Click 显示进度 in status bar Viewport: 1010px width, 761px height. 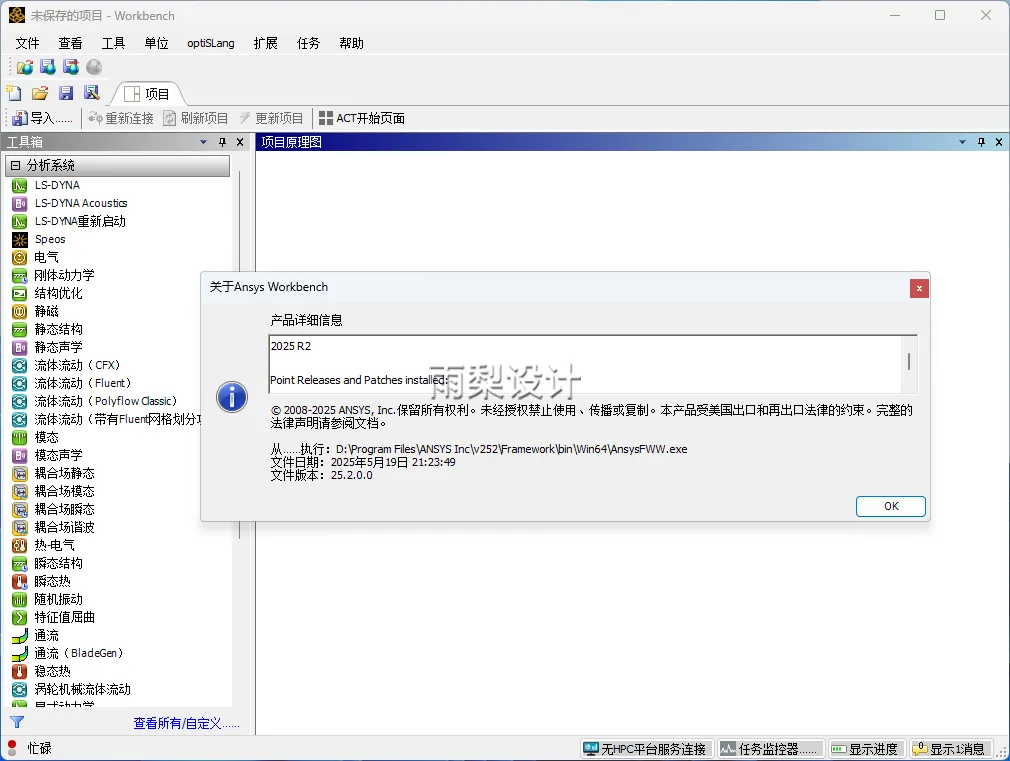coord(866,749)
